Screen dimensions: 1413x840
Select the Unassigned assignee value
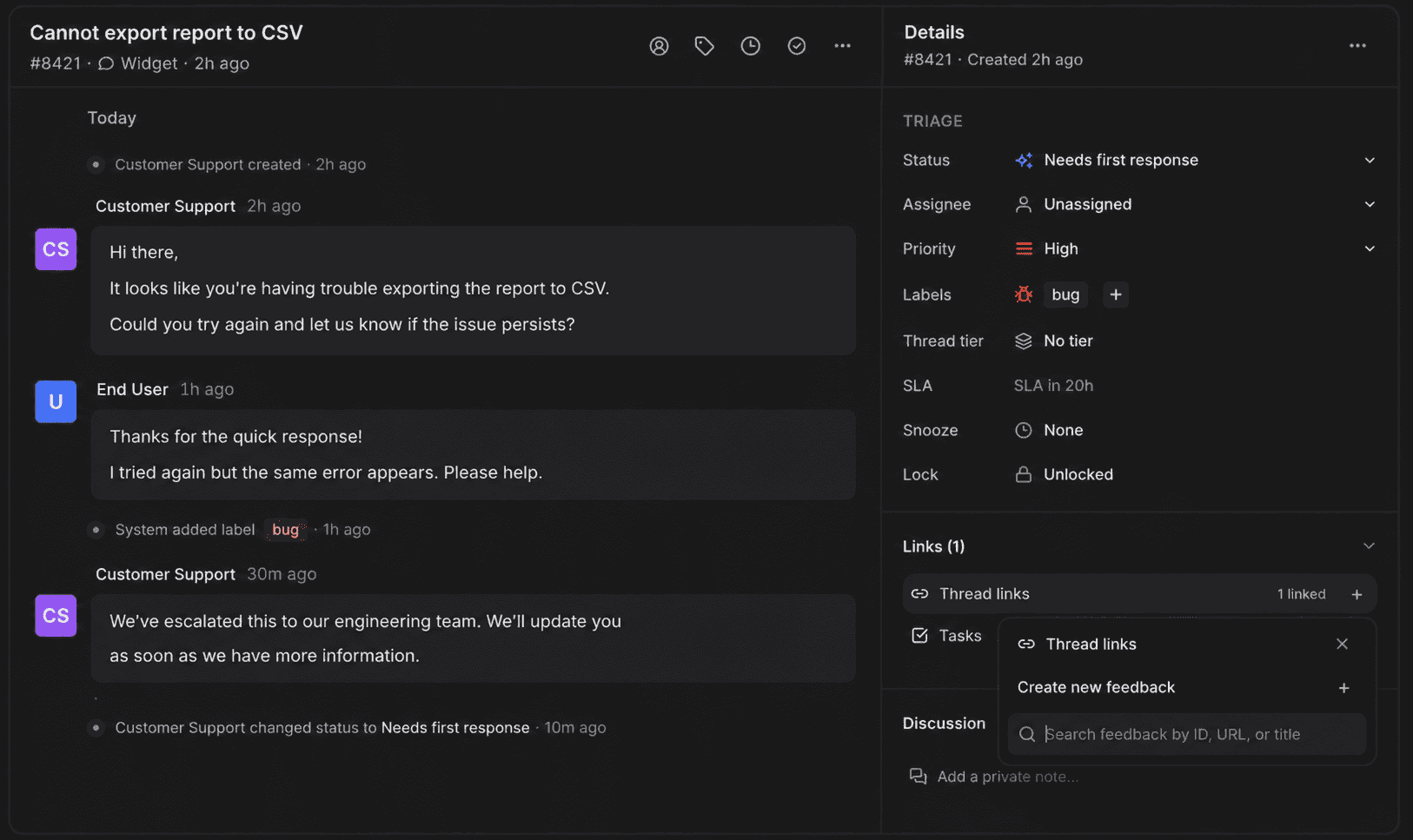pos(1088,204)
